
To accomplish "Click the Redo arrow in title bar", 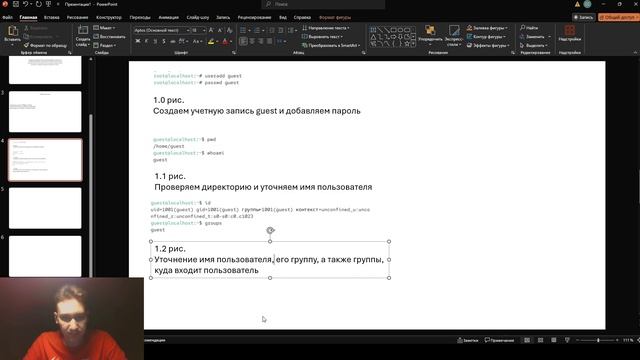I will pyautogui.click(x=39, y=4).
